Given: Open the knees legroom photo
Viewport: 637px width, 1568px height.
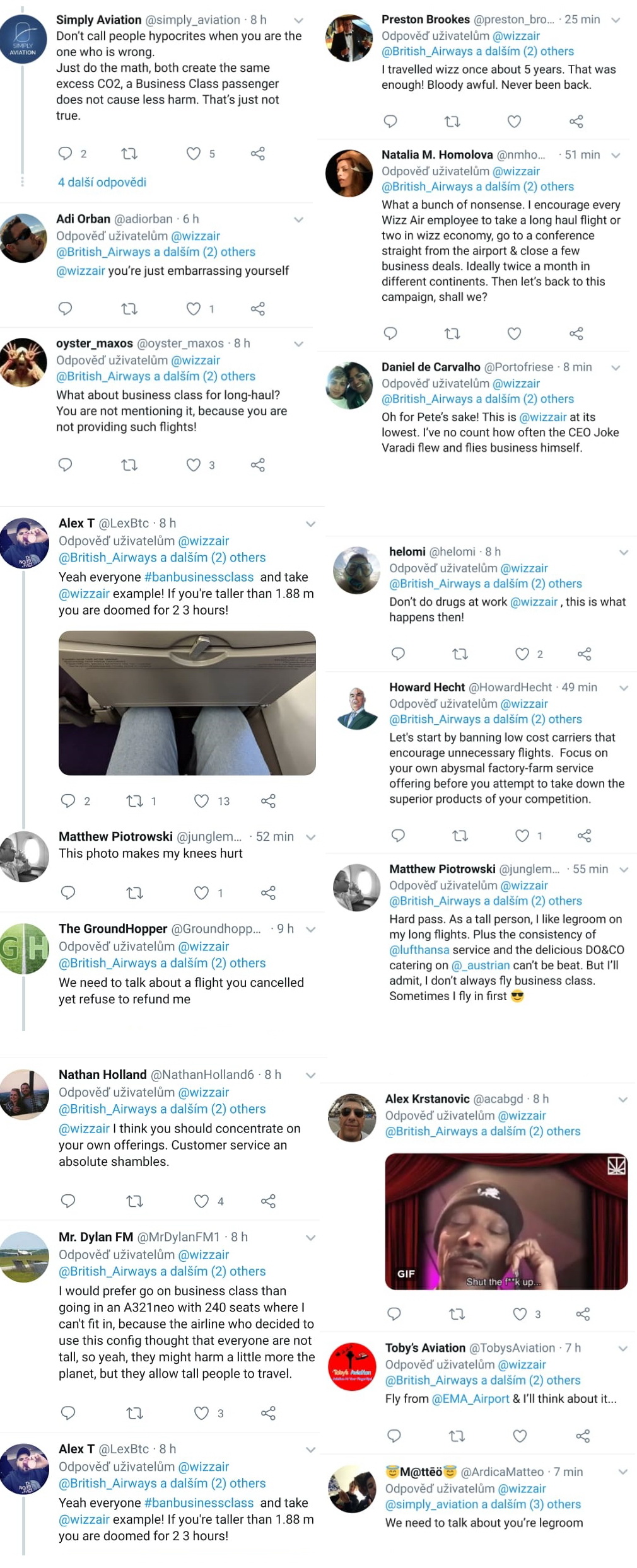Looking at the screenshot, I should pyautogui.click(x=187, y=703).
